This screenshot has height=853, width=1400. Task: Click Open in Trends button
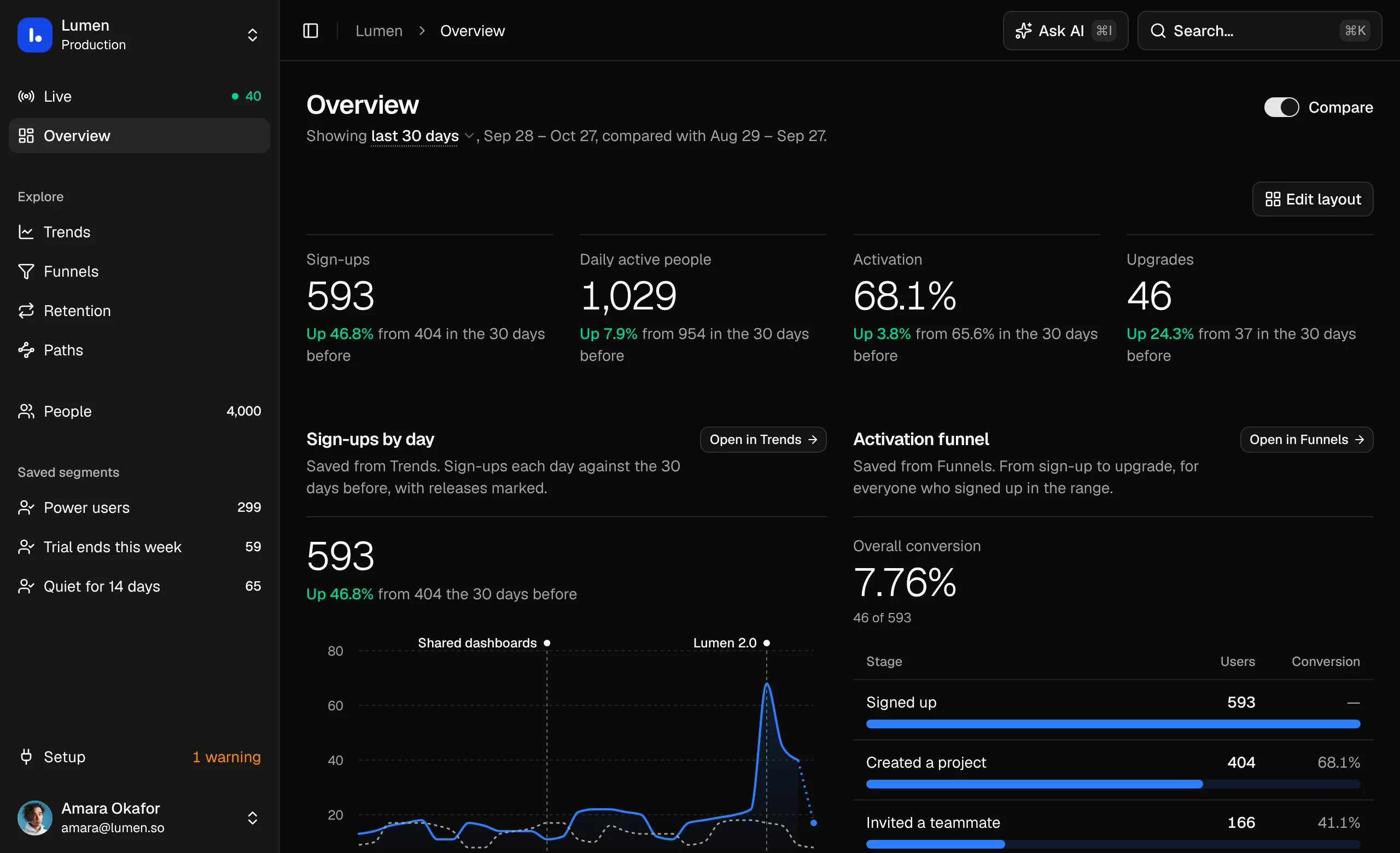coord(763,440)
